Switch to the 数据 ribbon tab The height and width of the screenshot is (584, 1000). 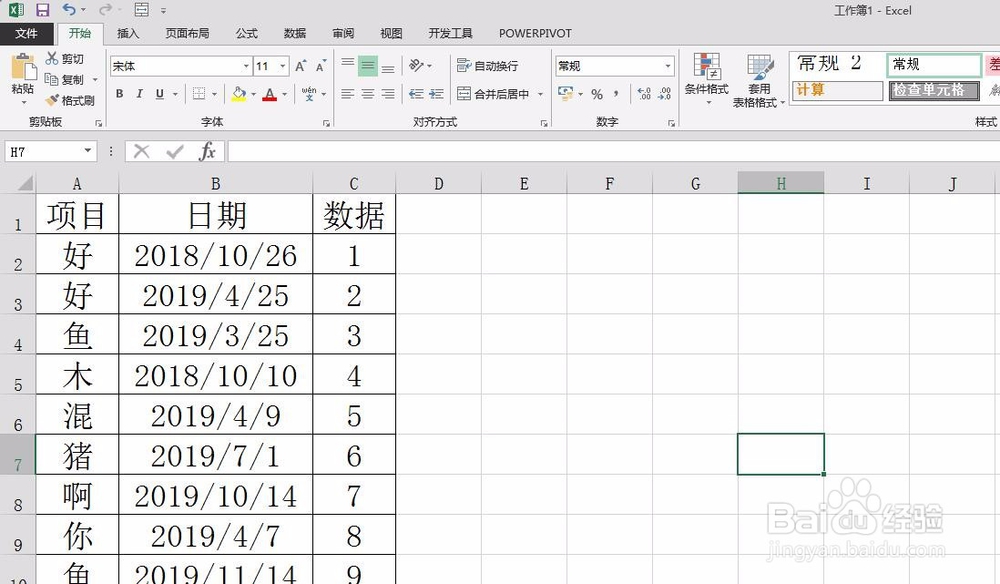pos(294,33)
